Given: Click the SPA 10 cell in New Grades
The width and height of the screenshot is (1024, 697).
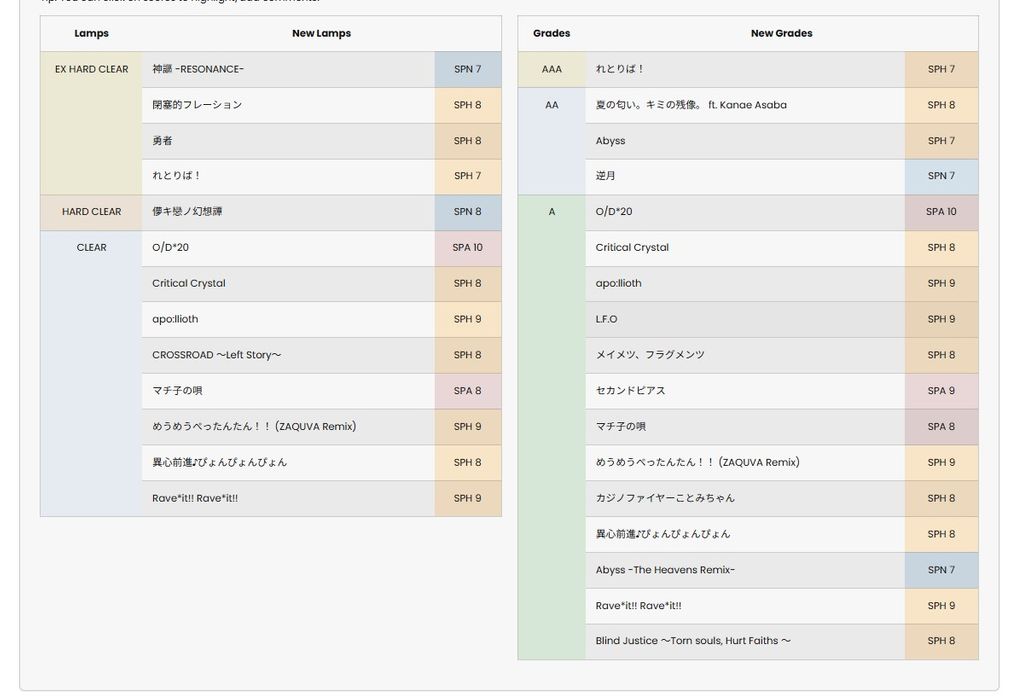Looking at the screenshot, I should tap(941, 212).
